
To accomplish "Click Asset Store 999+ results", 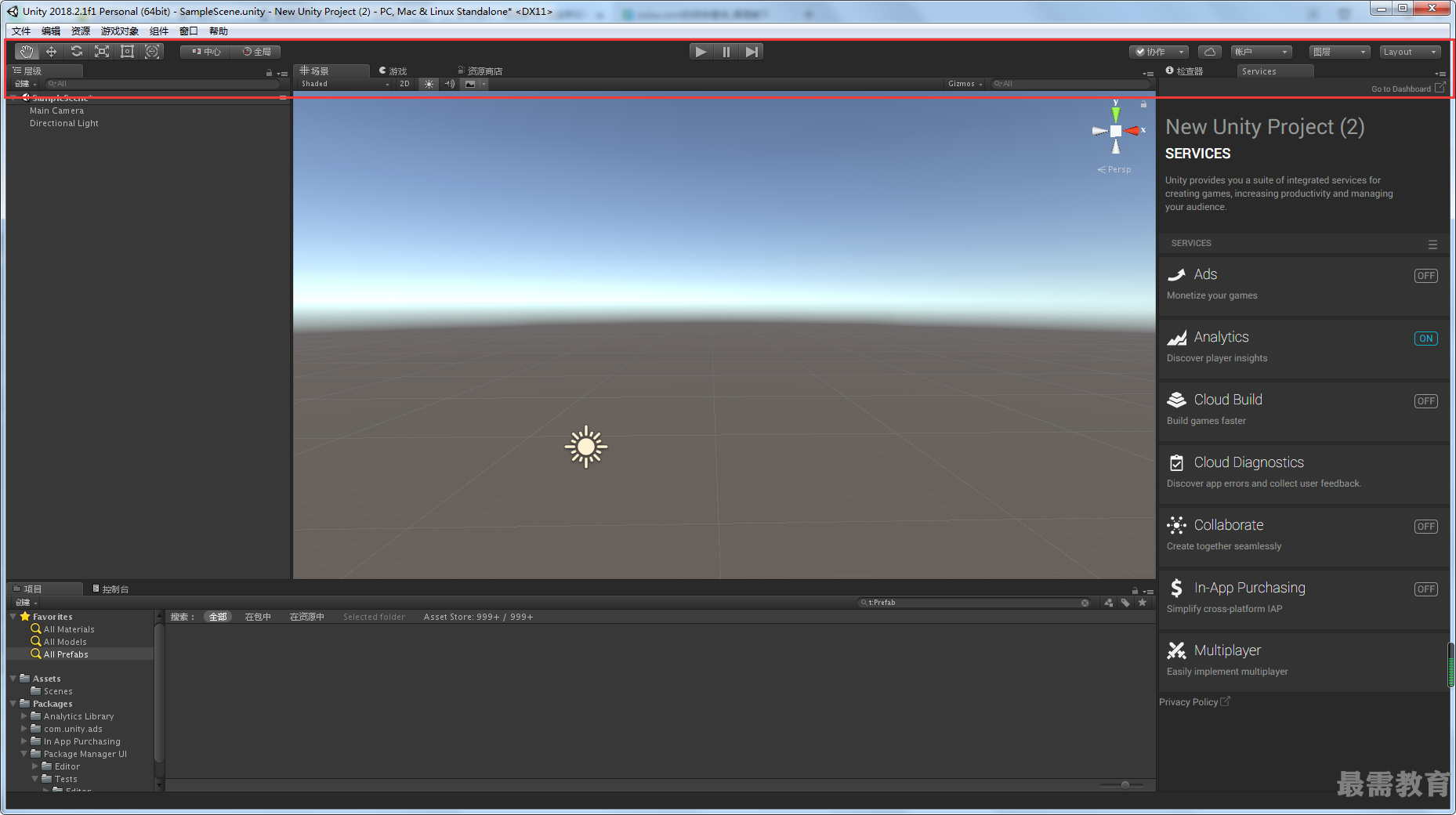I will point(478,617).
